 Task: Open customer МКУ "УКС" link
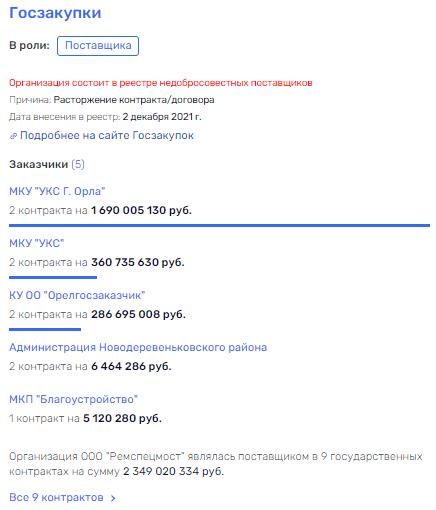36,243
